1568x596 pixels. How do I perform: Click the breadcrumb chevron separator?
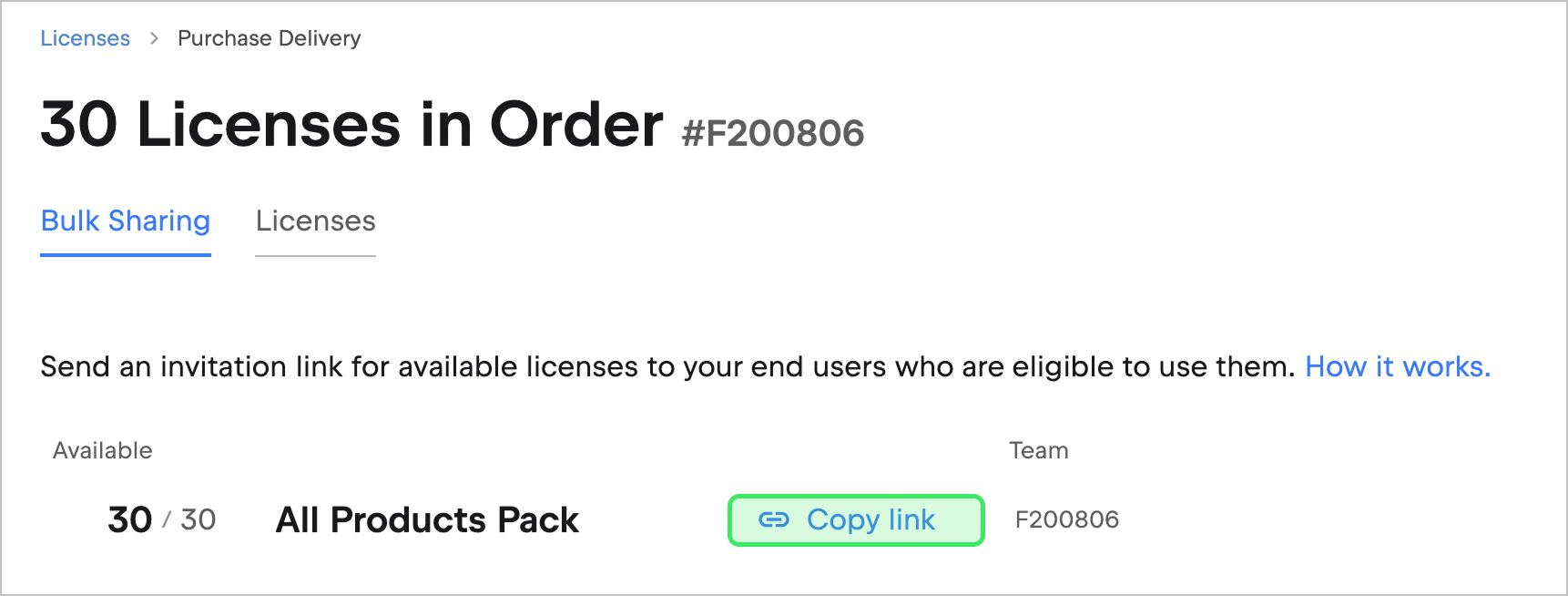coord(154,38)
